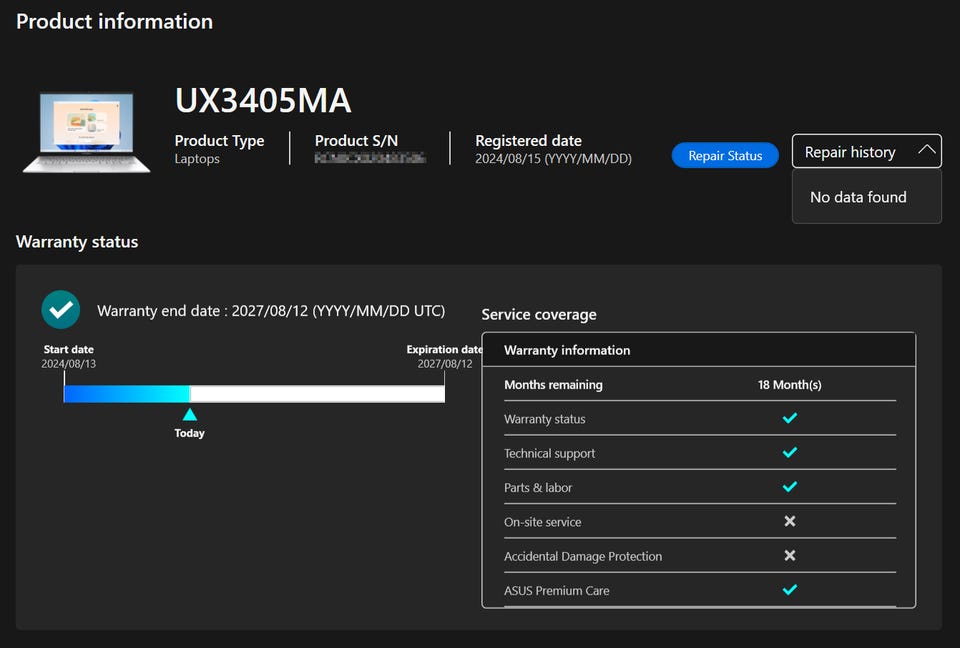This screenshot has height=648, width=960.
Task: Click the 'Parts & labor' row label
Action: coord(538,488)
